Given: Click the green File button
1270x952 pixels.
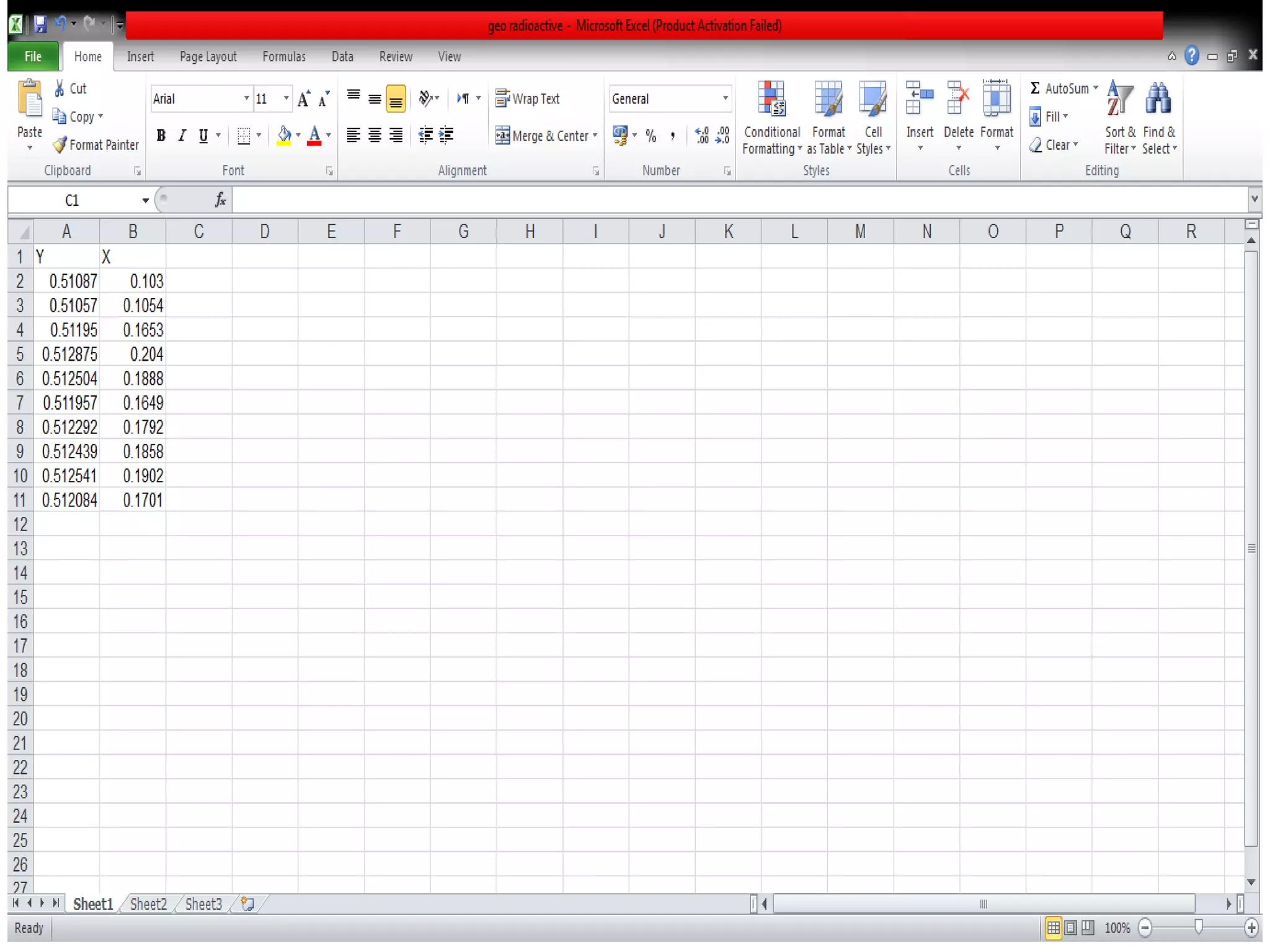Looking at the screenshot, I should tap(33, 56).
